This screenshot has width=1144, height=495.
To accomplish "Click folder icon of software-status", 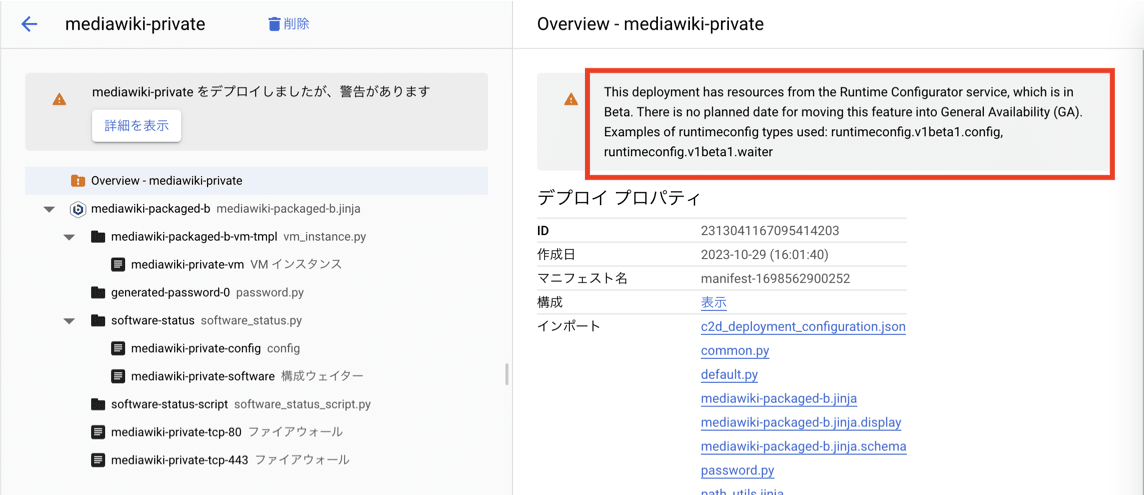I will point(98,321).
